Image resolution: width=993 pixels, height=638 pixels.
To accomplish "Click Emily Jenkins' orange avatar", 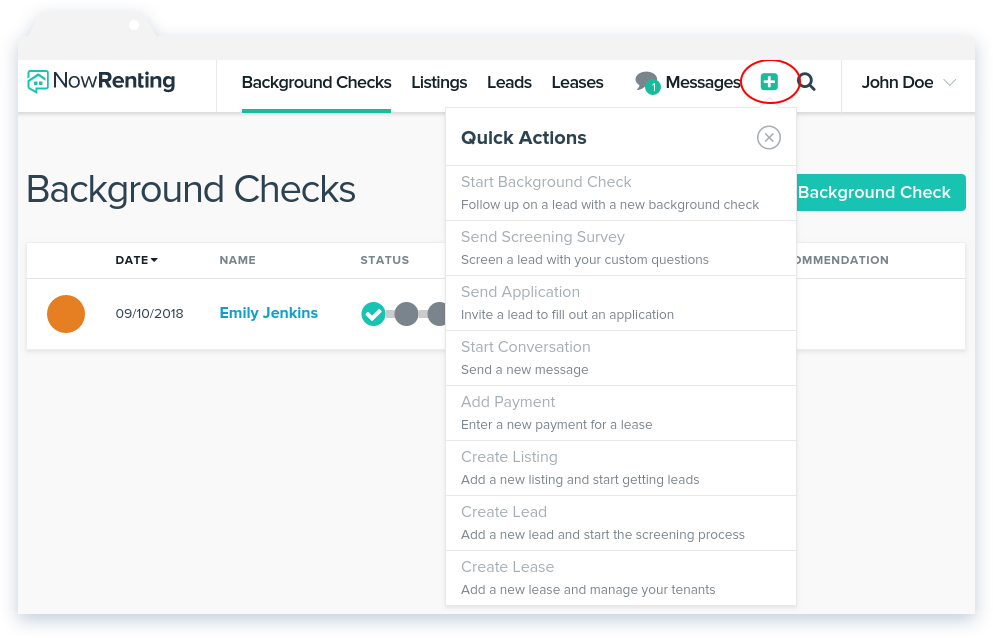I will coord(66,314).
